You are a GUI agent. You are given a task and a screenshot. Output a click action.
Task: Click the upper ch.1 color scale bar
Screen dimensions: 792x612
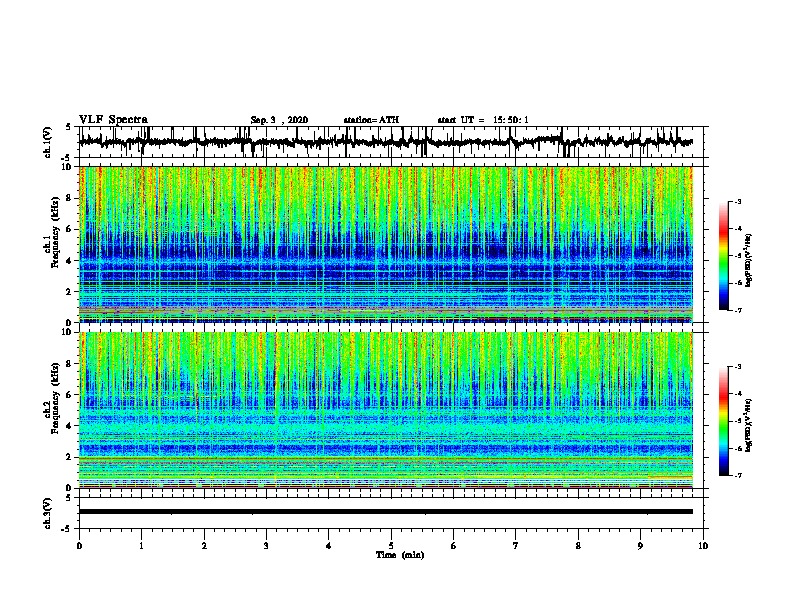pyautogui.click(x=723, y=256)
